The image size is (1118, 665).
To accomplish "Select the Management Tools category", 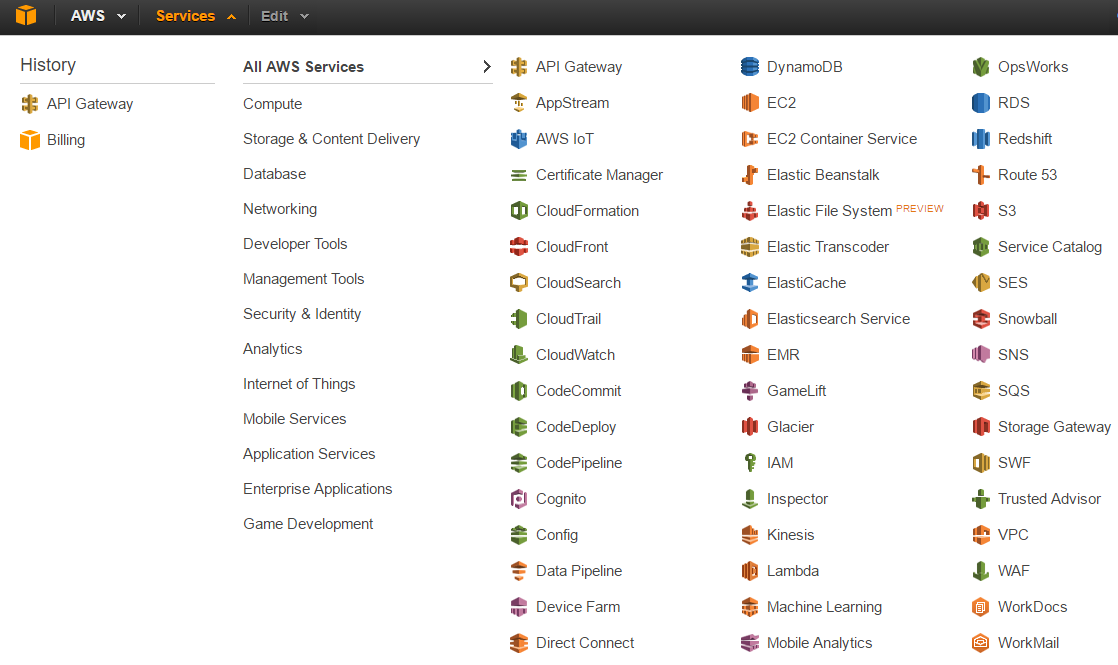I will (x=304, y=279).
